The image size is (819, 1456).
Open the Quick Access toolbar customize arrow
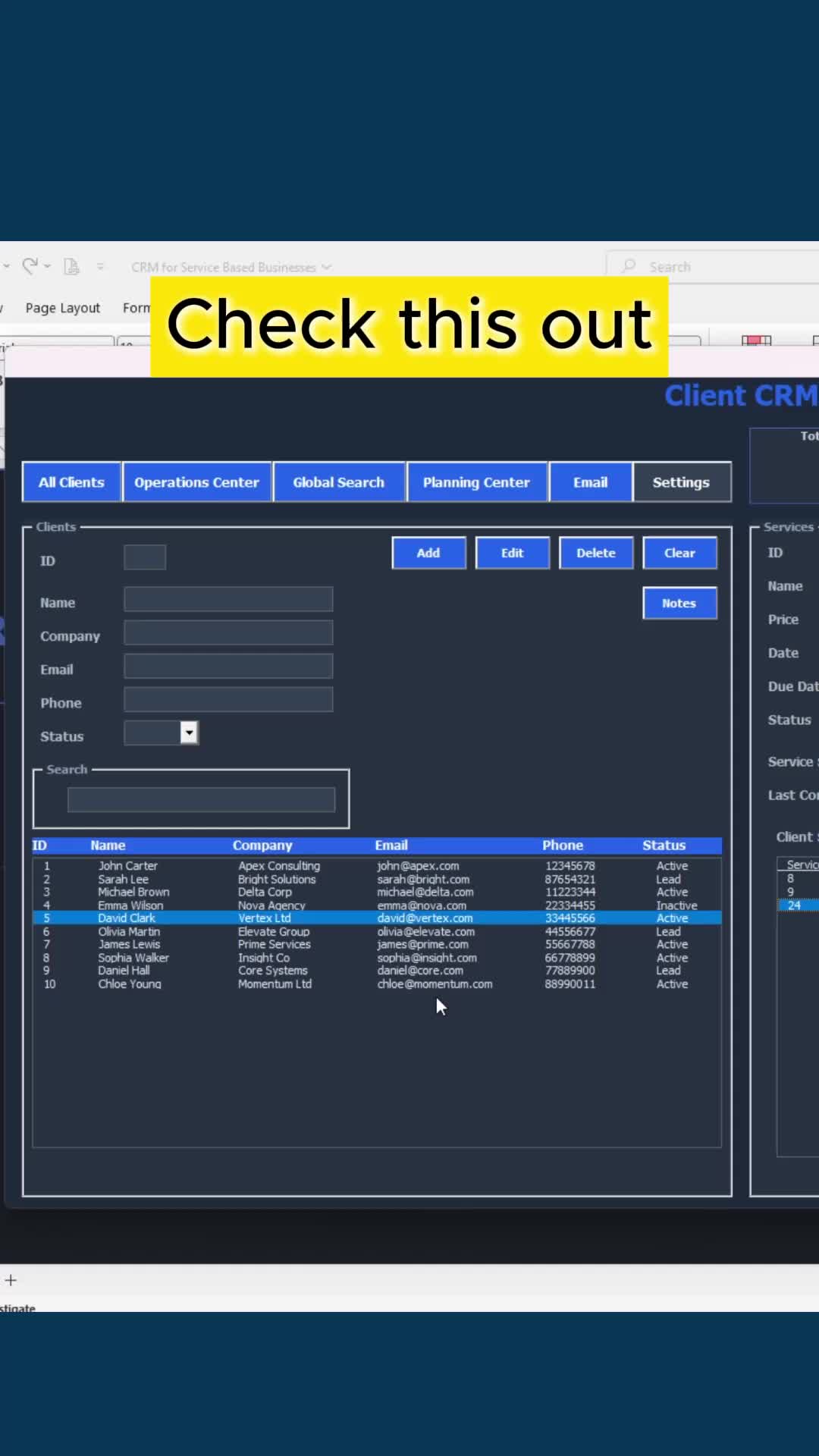pos(100,266)
